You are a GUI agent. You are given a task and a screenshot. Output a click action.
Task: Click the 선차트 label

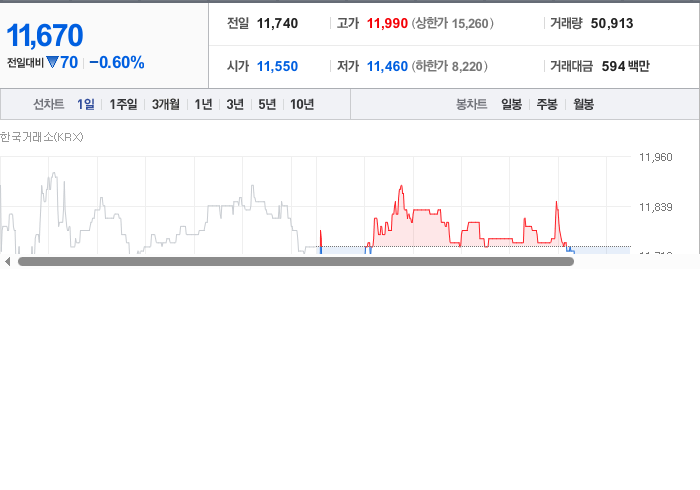point(49,104)
